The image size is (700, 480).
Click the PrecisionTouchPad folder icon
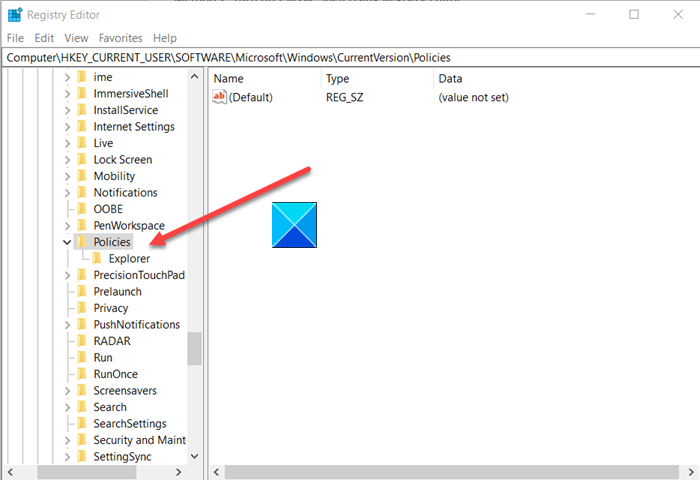pos(82,275)
